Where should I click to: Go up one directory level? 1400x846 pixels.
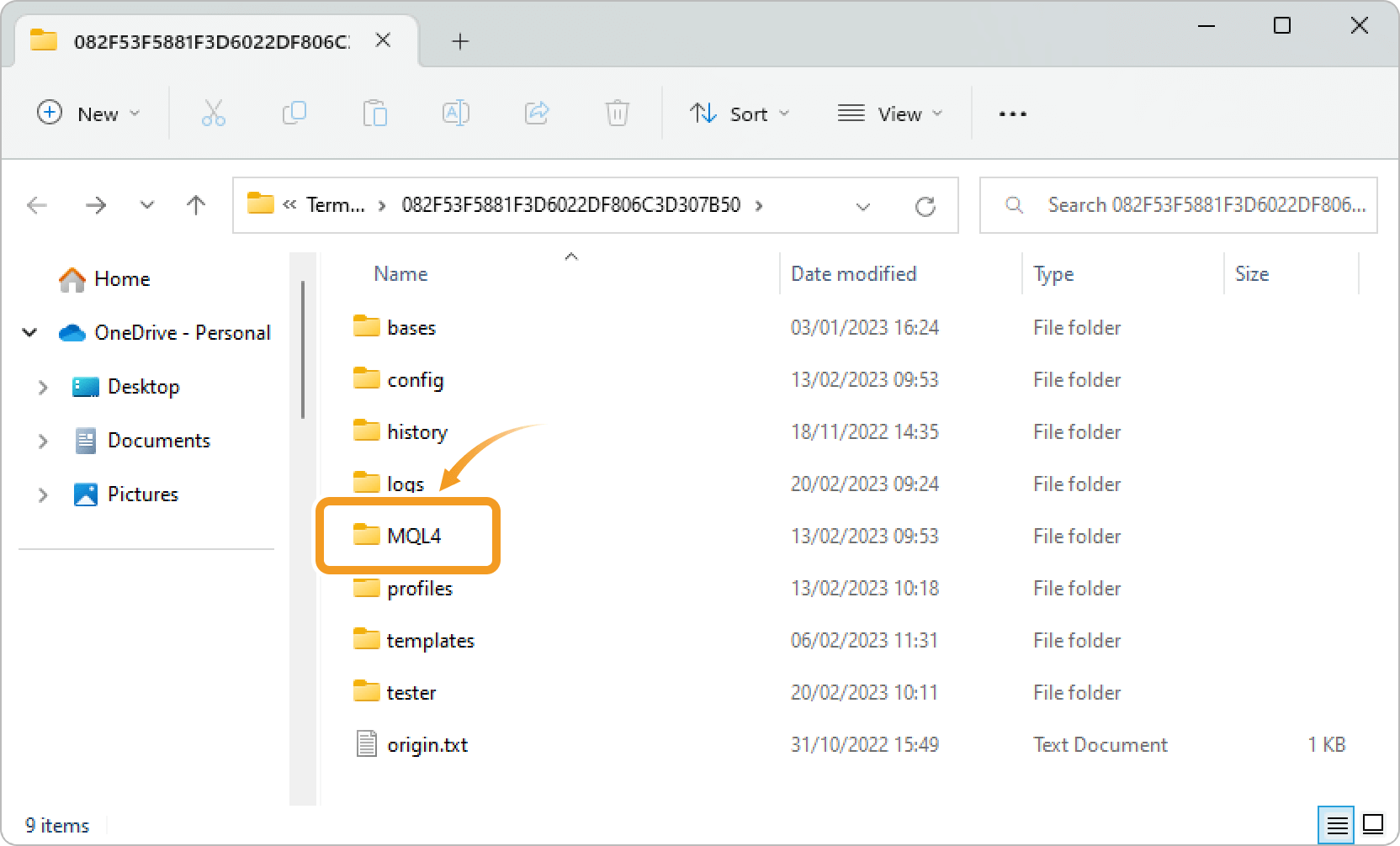click(196, 205)
